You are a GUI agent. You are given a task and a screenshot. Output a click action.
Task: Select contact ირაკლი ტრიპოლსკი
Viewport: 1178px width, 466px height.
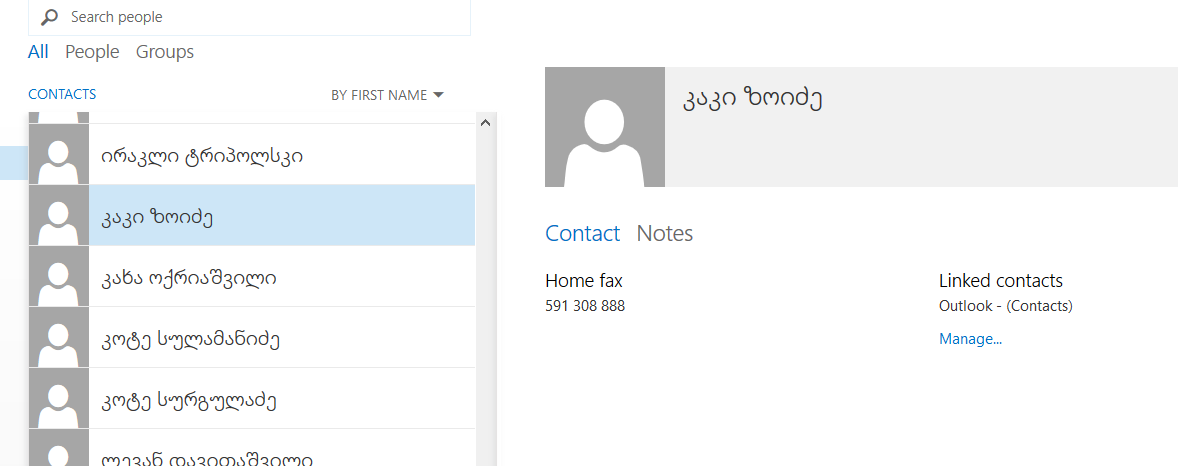point(202,156)
